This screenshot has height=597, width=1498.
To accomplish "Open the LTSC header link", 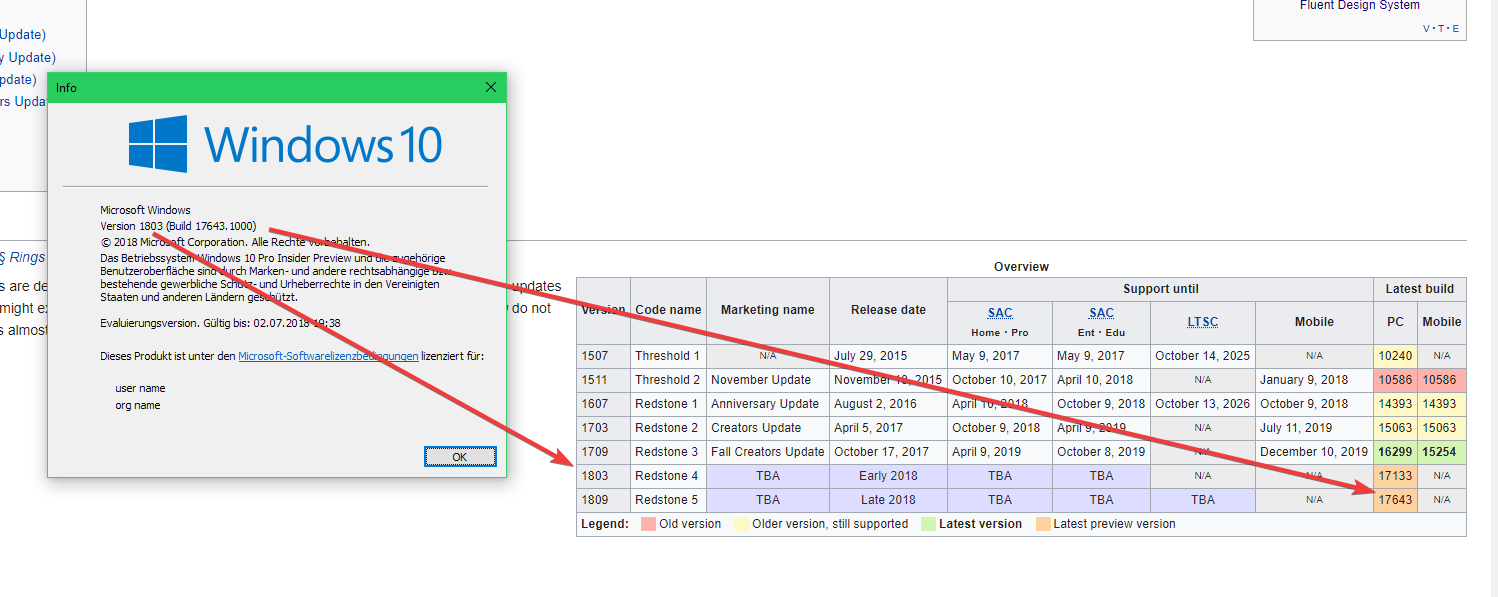I will [x=1202, y=322].
